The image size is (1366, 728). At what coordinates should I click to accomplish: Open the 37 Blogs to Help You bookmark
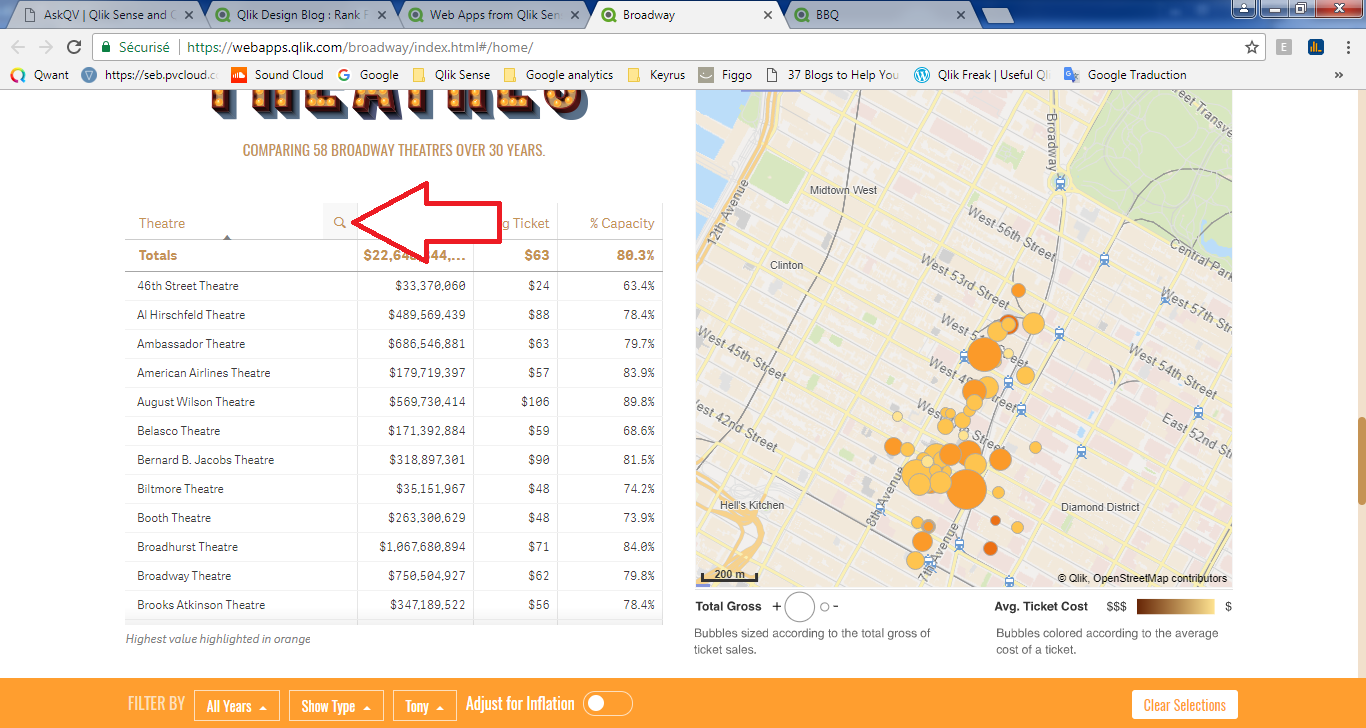tap(832, 75)
